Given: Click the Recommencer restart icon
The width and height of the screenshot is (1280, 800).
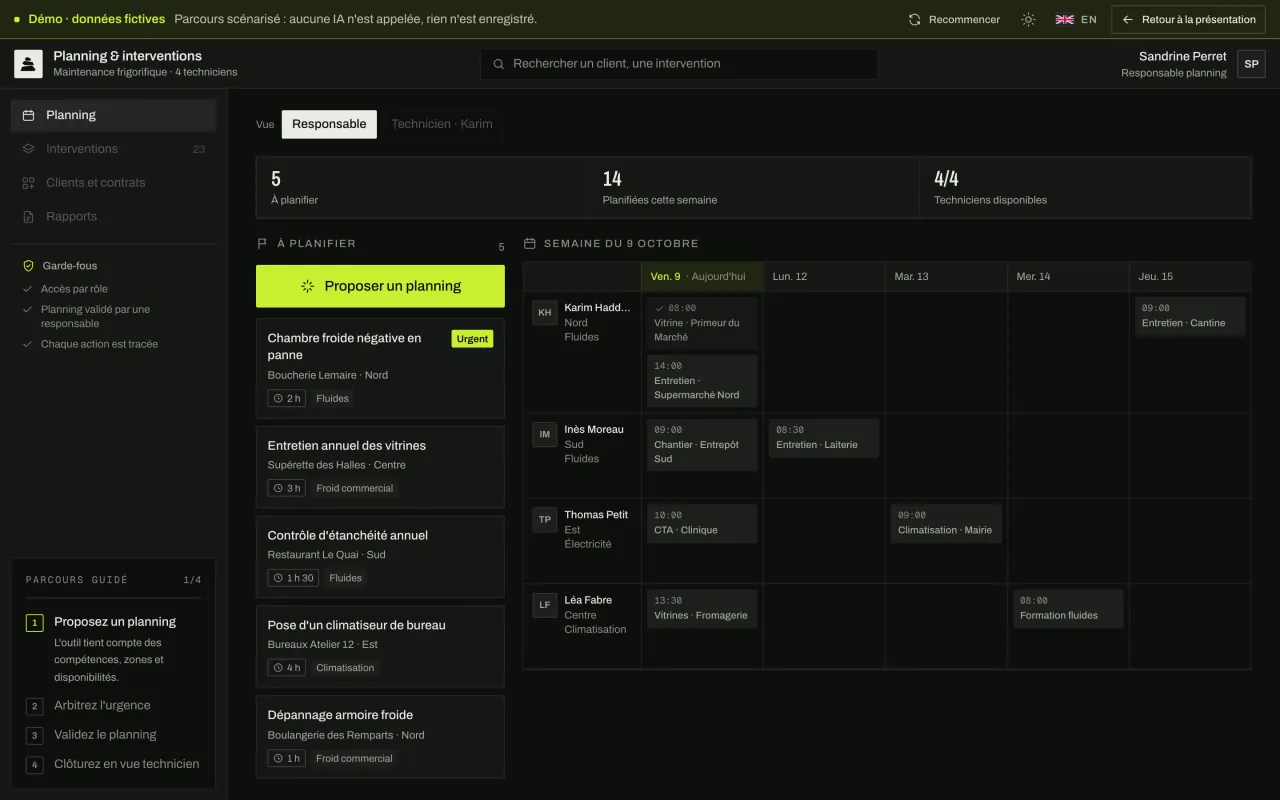Looking at the screenshot, I should [x=914, y=19].
